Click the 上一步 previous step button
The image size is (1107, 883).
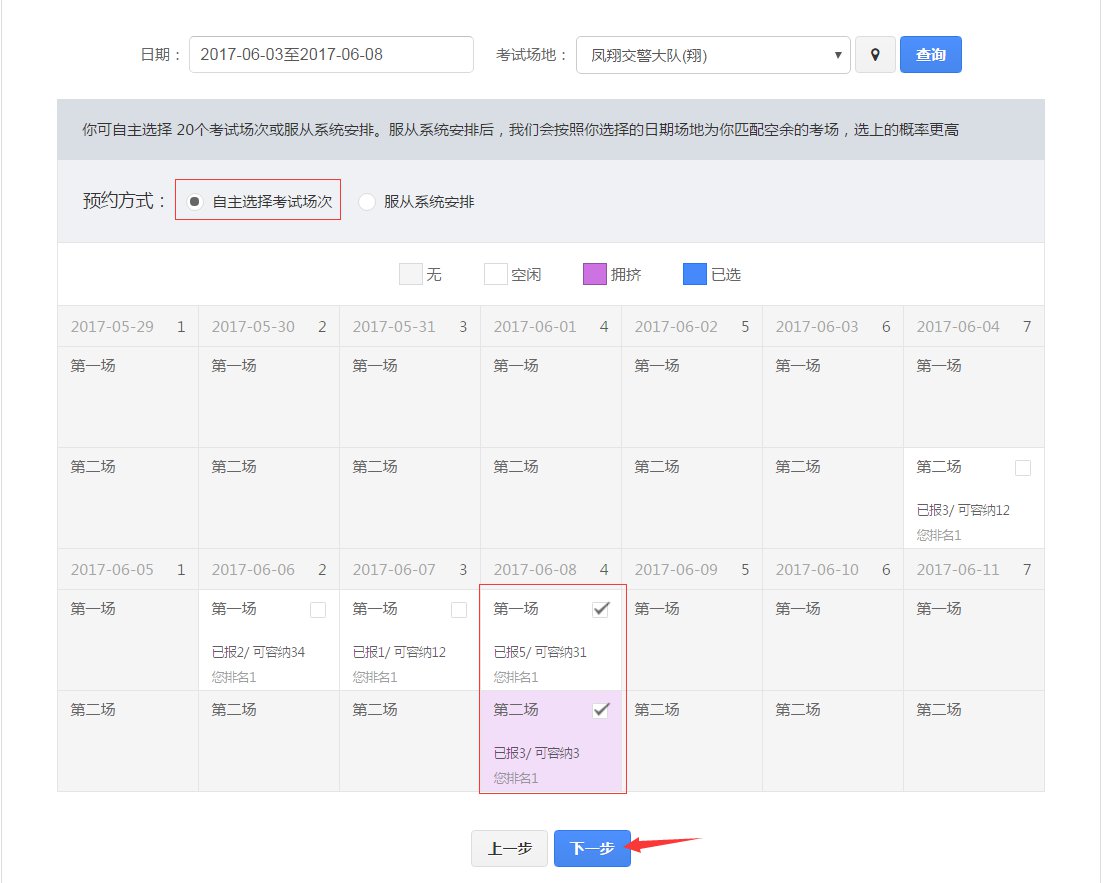pyautogui.click(x=509, y=847)
